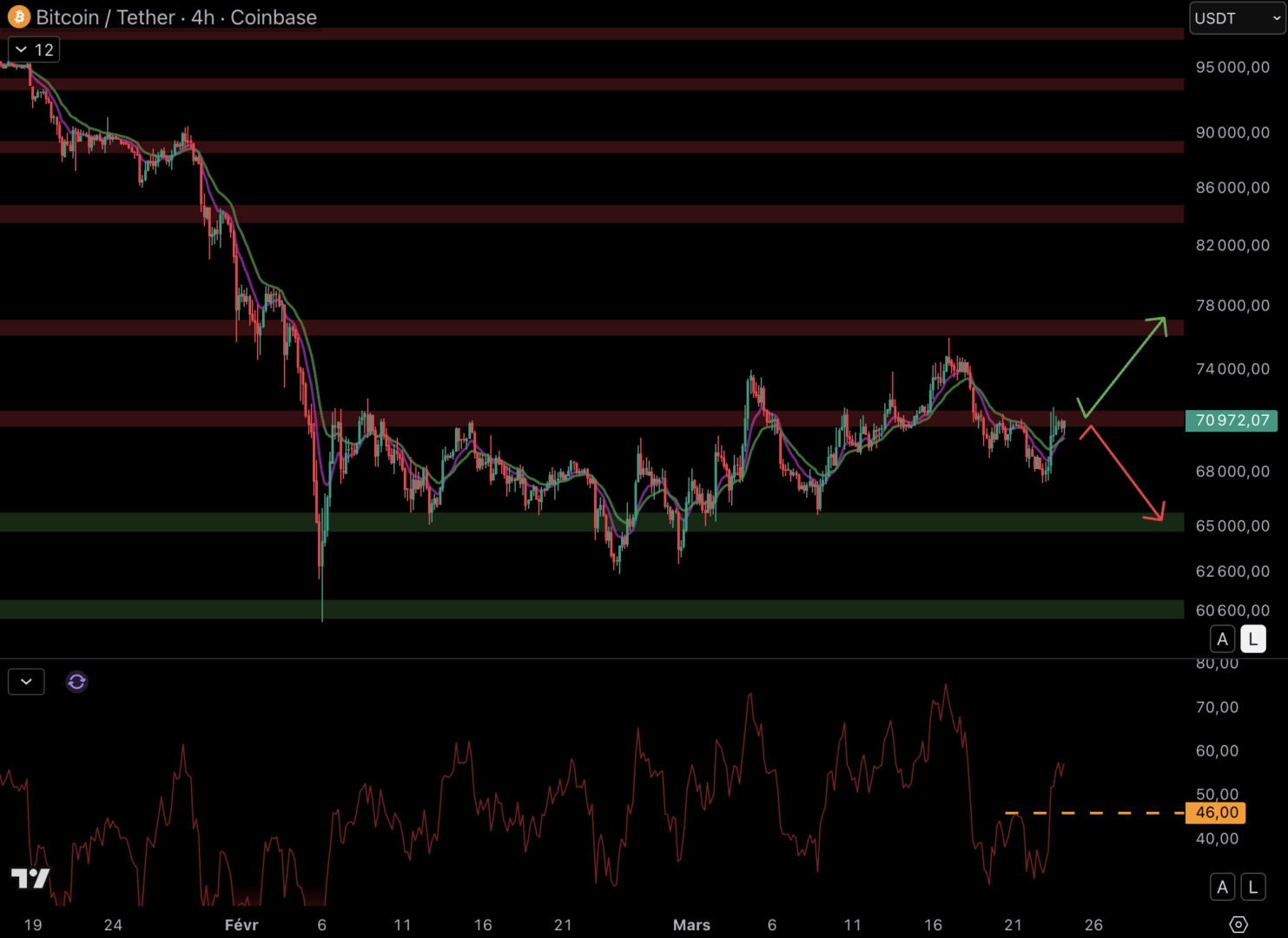This screenshot has width=1288, height=938.
Task: Click the purple refresh icon in the indicator pane
Action: pyautogui.click(x=76, y=682)
